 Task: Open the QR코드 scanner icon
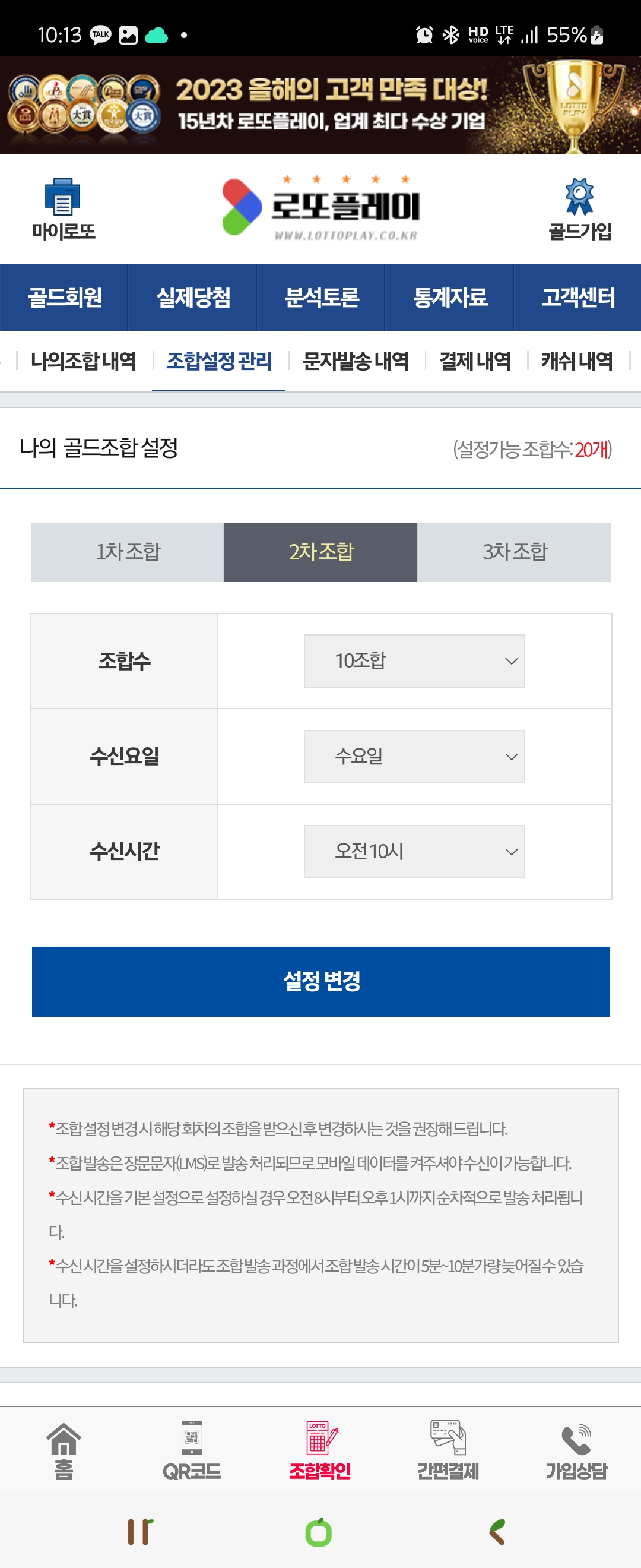point(192,1439)
